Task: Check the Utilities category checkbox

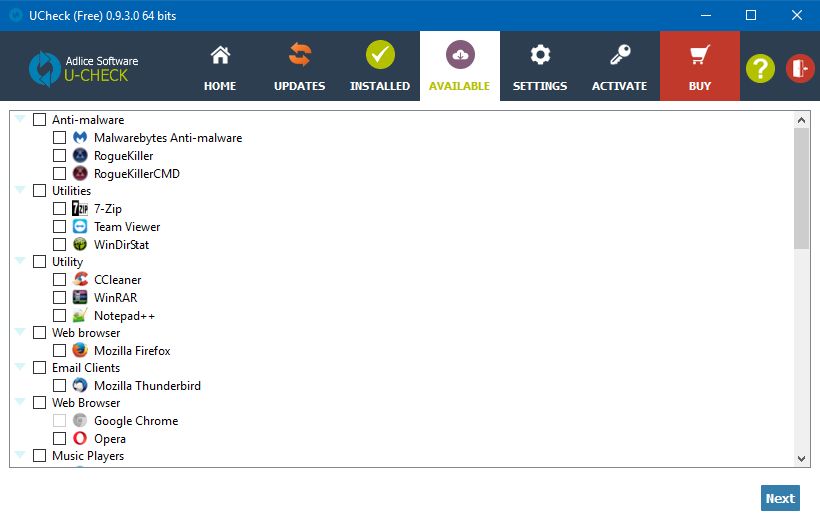Action: [39, 190]
